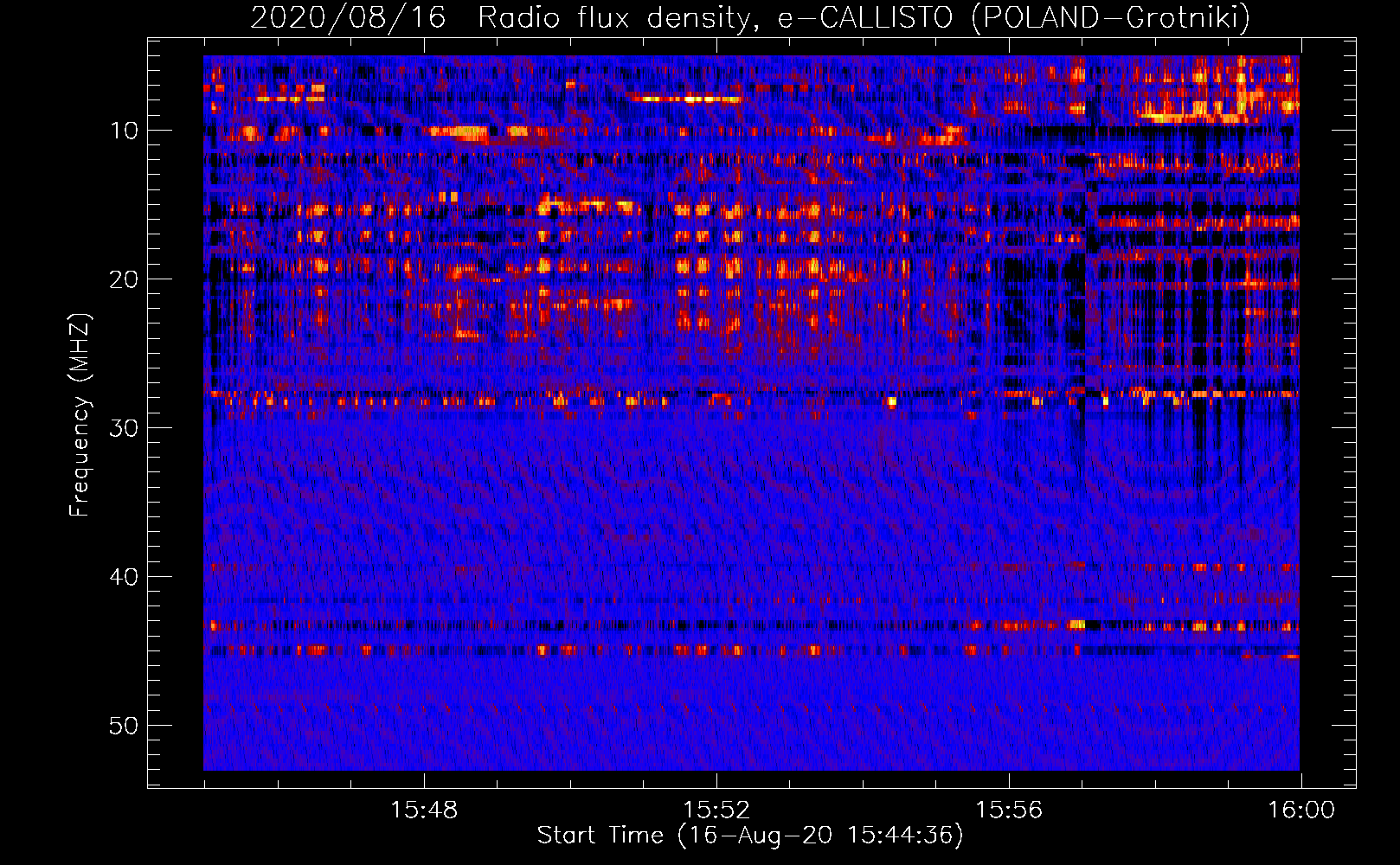
Task: Click the 30 frequency tick label
Action: [x=125, y=428]
